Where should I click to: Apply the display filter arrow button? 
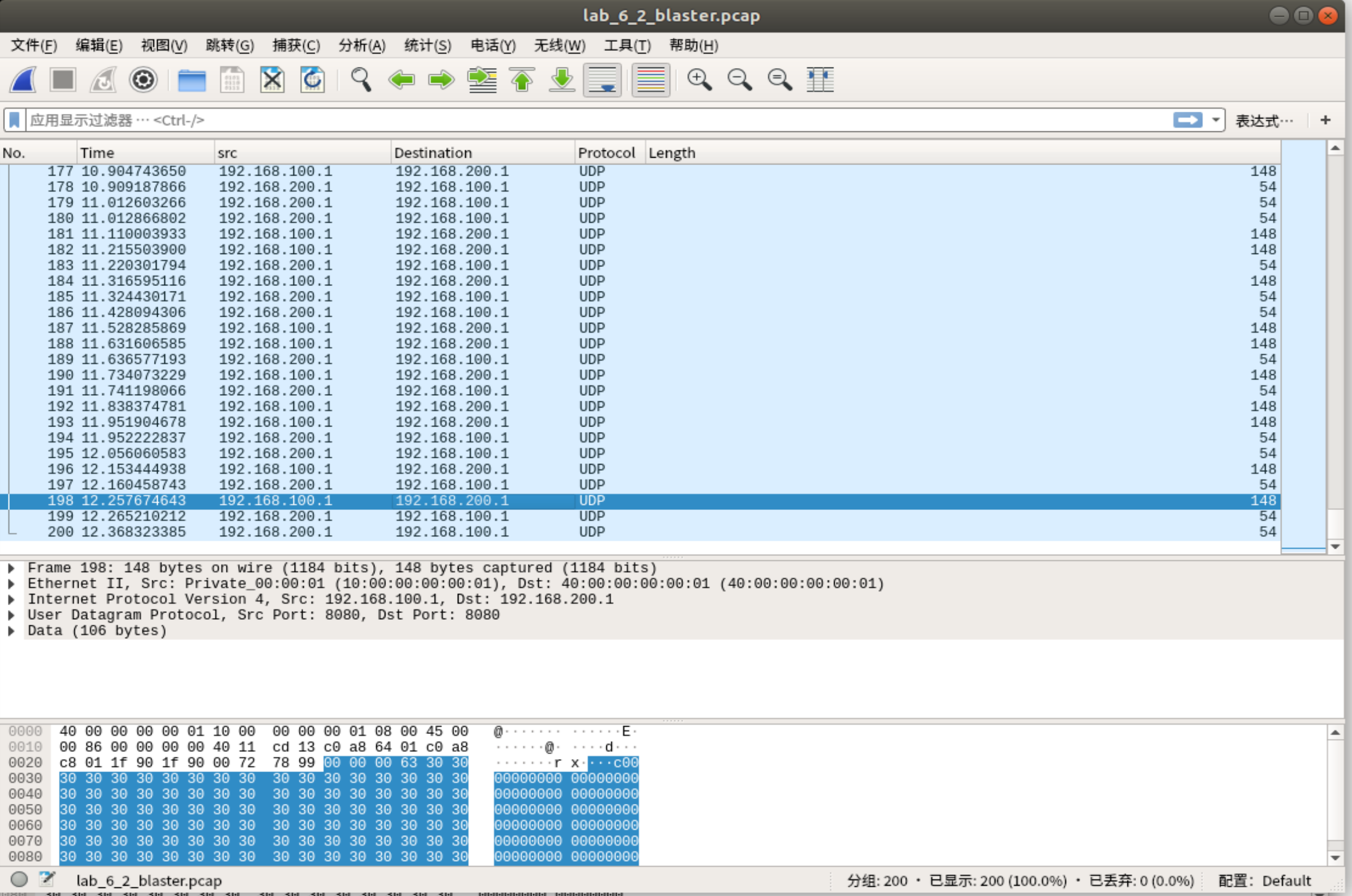(x=1188, y=120)
